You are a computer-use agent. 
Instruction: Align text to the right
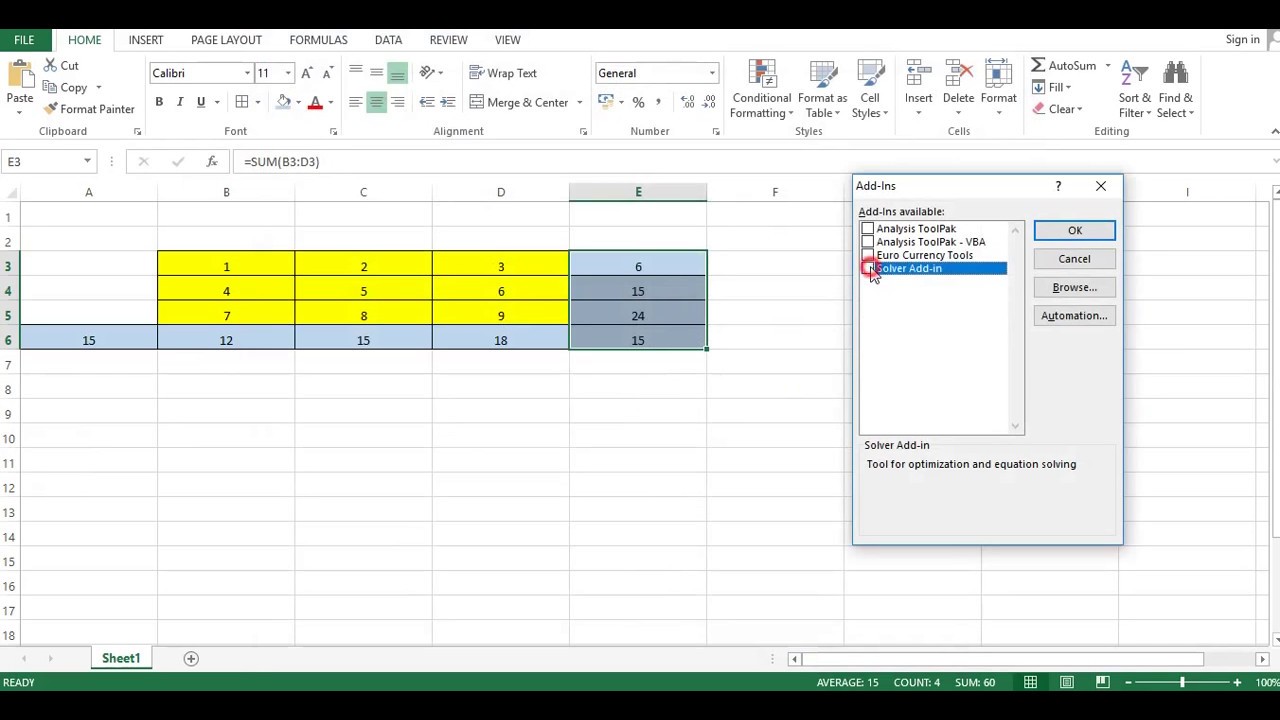[x=397, y=102]
